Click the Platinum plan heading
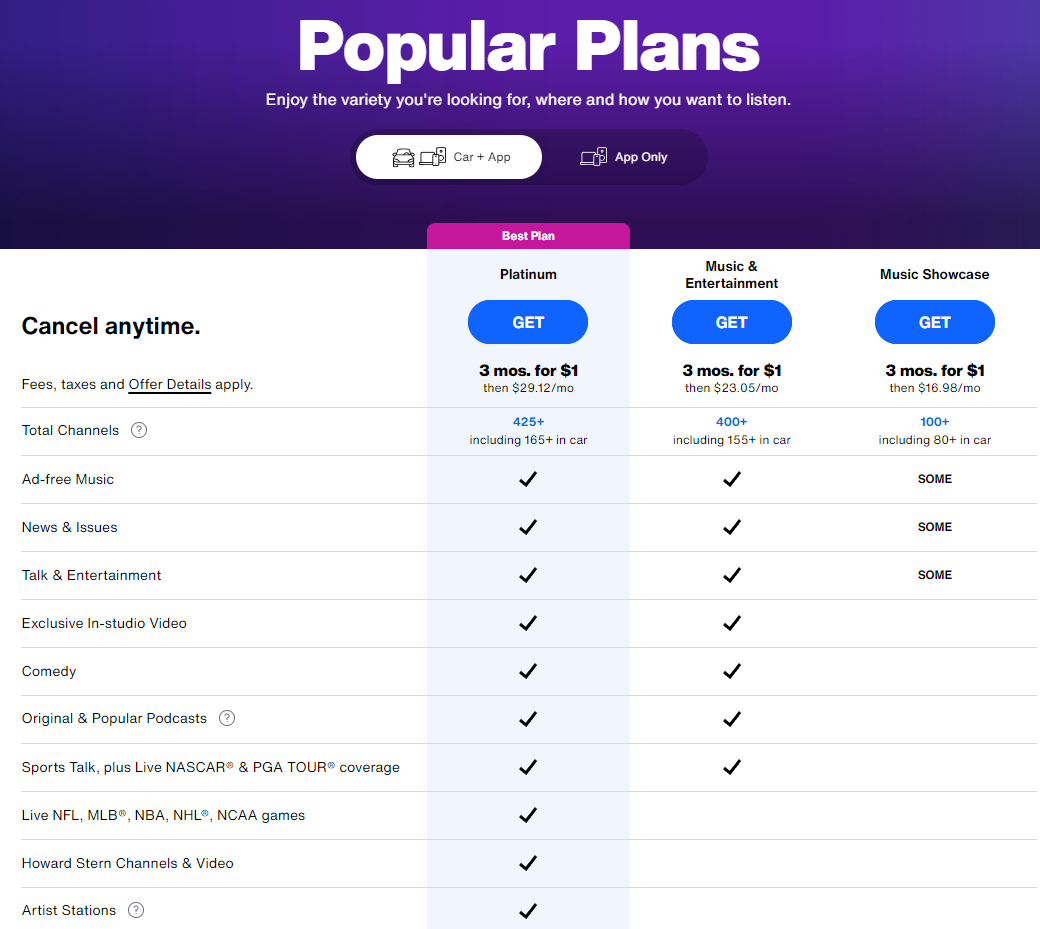This screenshot has height=929, width=1040. pos(528,274)
